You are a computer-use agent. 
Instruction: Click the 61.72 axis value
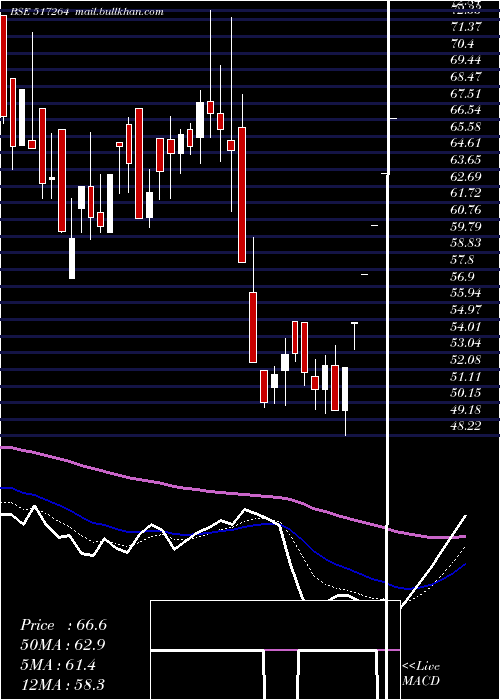click(x=466, y=193)
